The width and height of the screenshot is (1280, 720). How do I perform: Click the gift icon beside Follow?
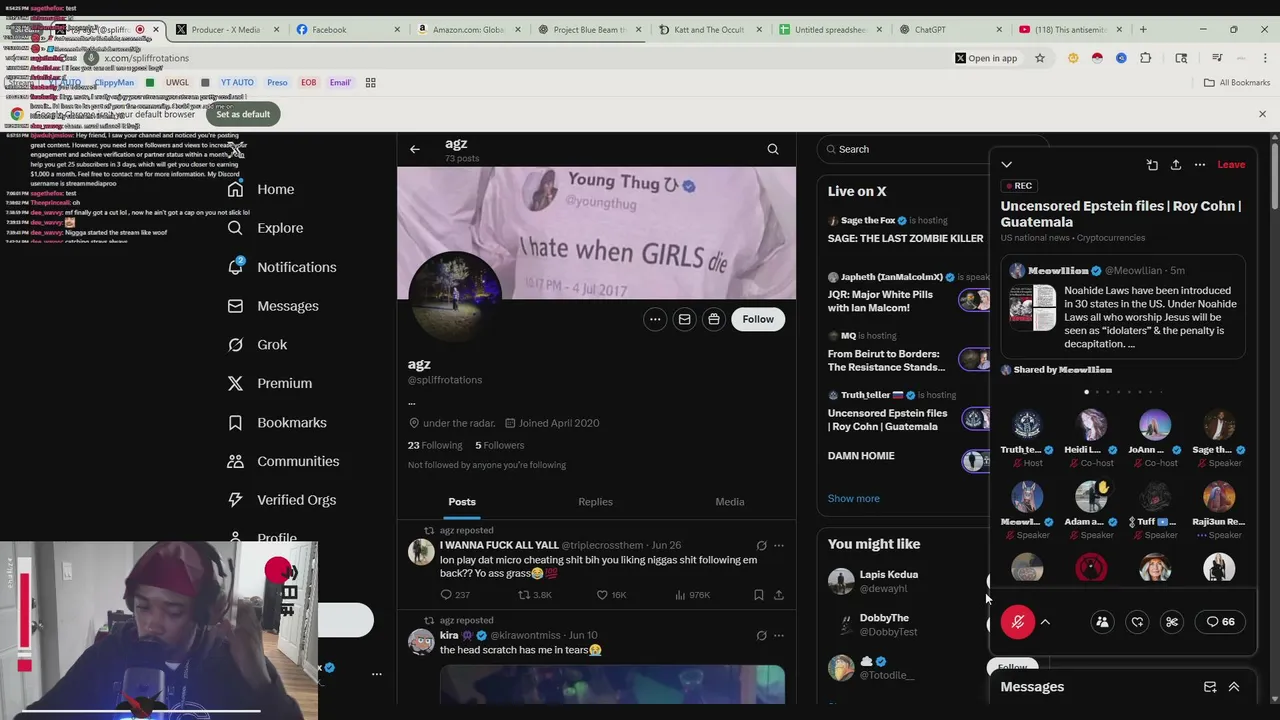pos(713,319)
